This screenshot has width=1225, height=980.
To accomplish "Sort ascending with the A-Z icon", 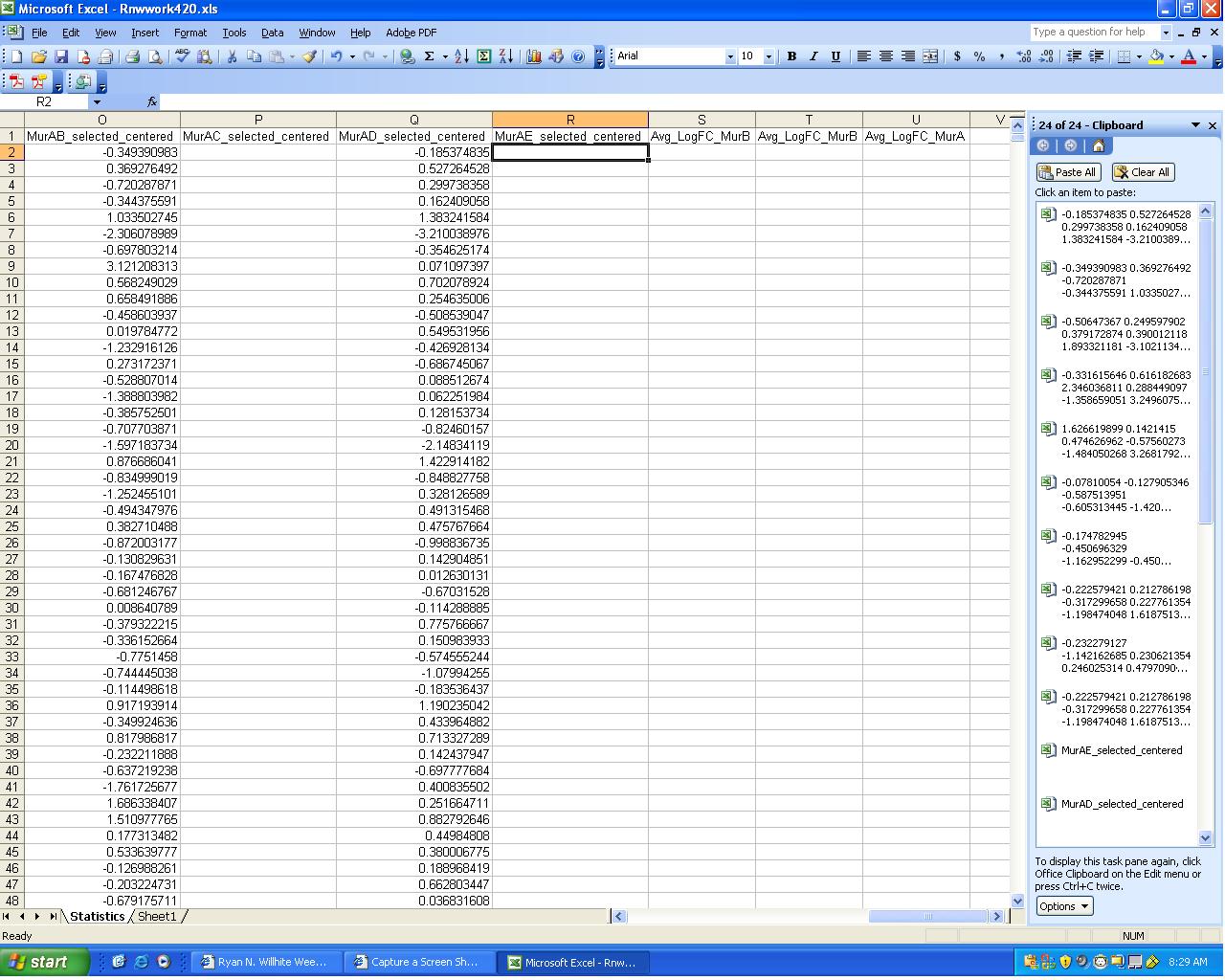I will [461, 56].
